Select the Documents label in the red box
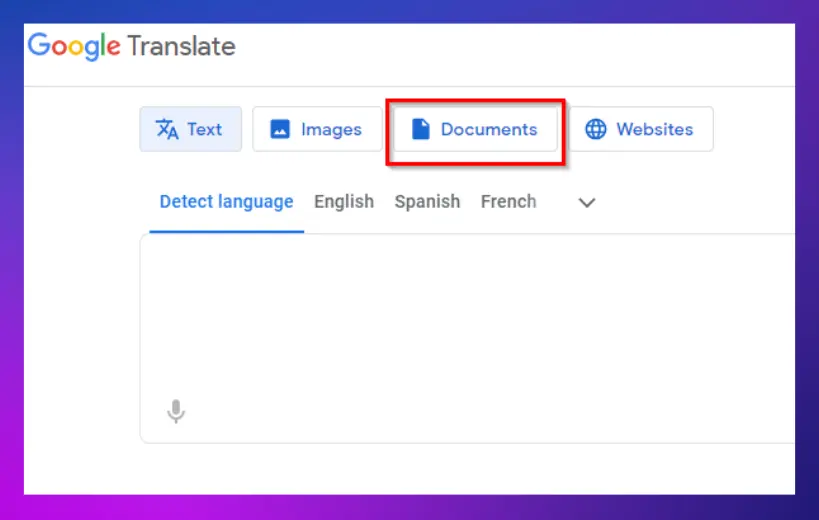 pos(488,130)
